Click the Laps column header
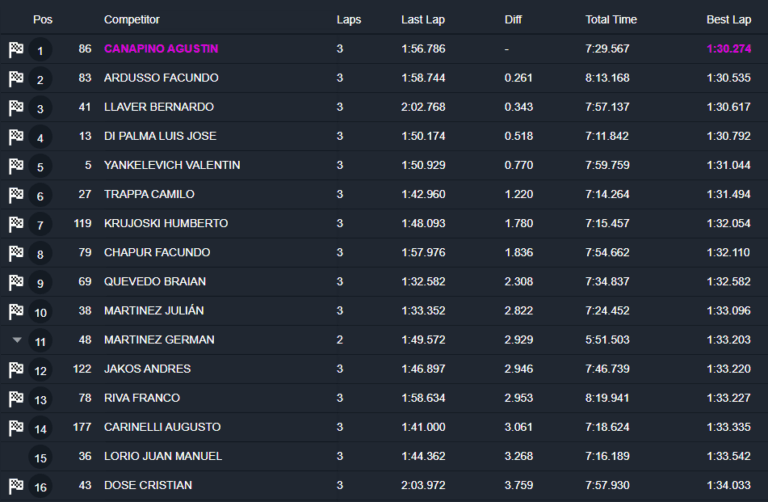The image size is (768, 502). click(349, 20)
